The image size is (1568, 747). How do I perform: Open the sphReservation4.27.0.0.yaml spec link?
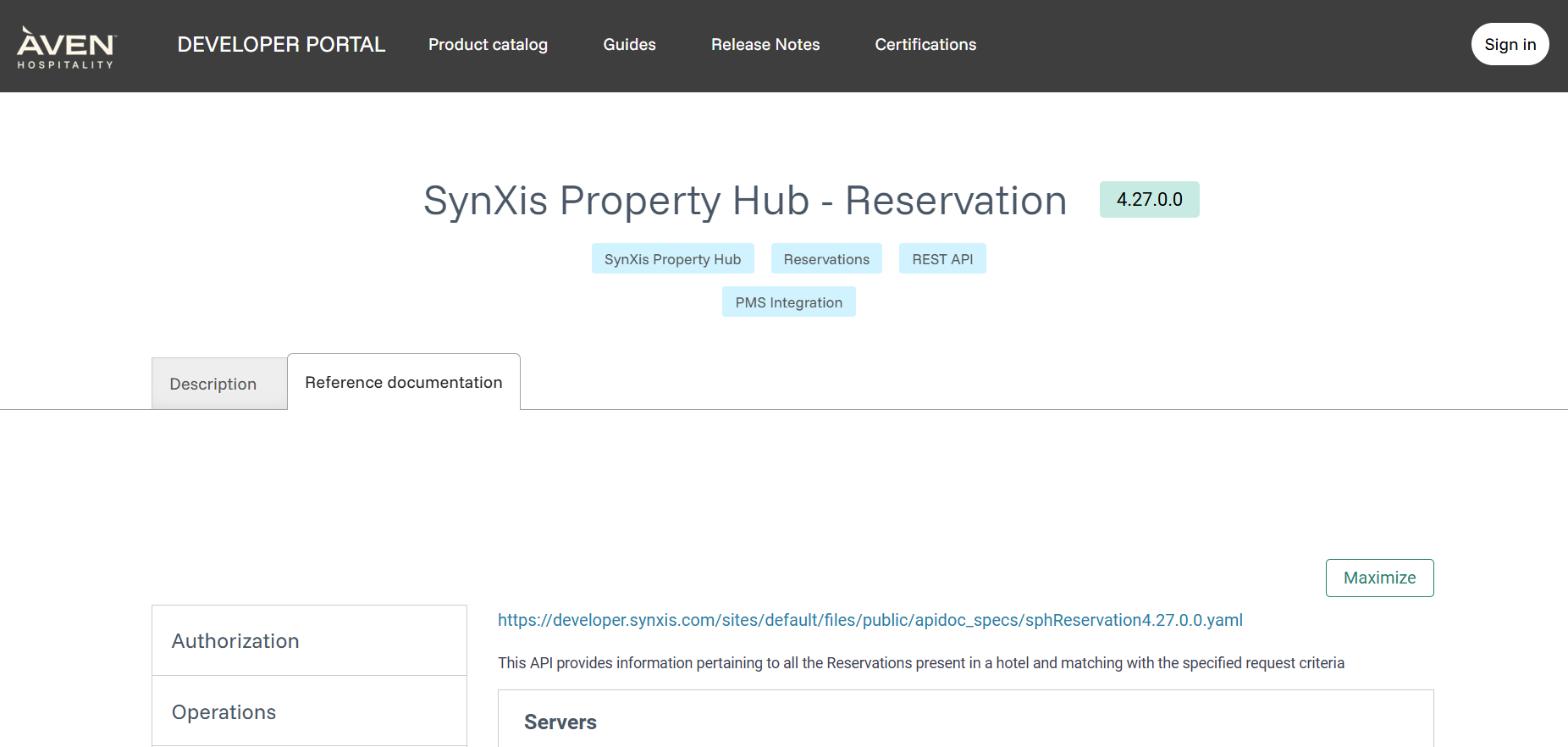pos(870,620)
